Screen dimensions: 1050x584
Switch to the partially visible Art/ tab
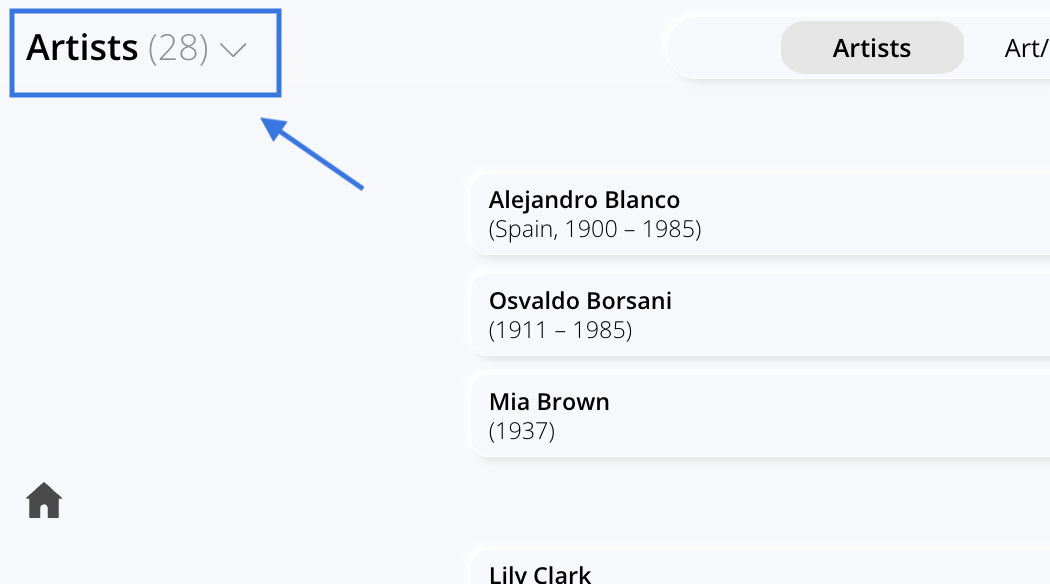1027,48
